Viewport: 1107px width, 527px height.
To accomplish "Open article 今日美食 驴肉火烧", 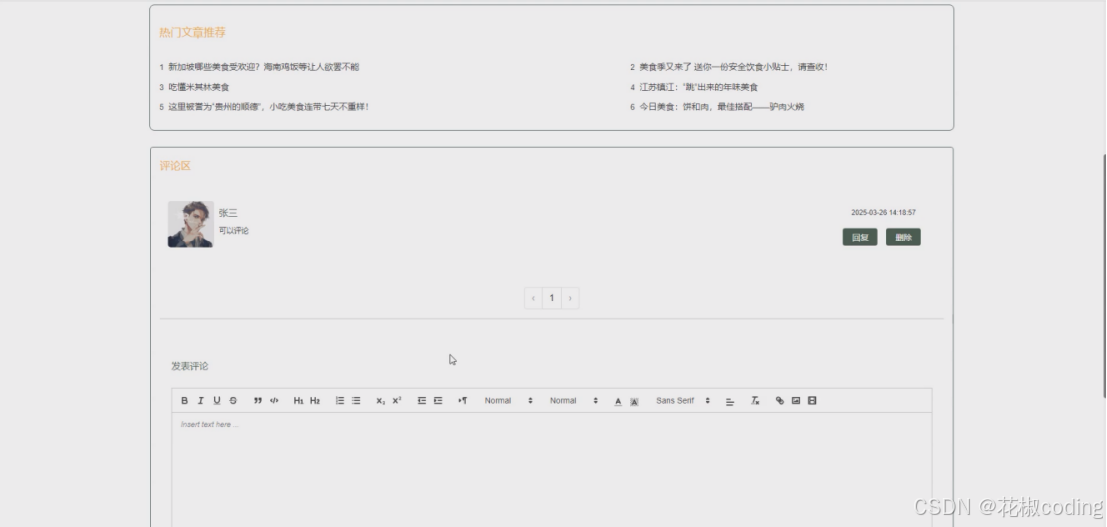I will point(722,107).
